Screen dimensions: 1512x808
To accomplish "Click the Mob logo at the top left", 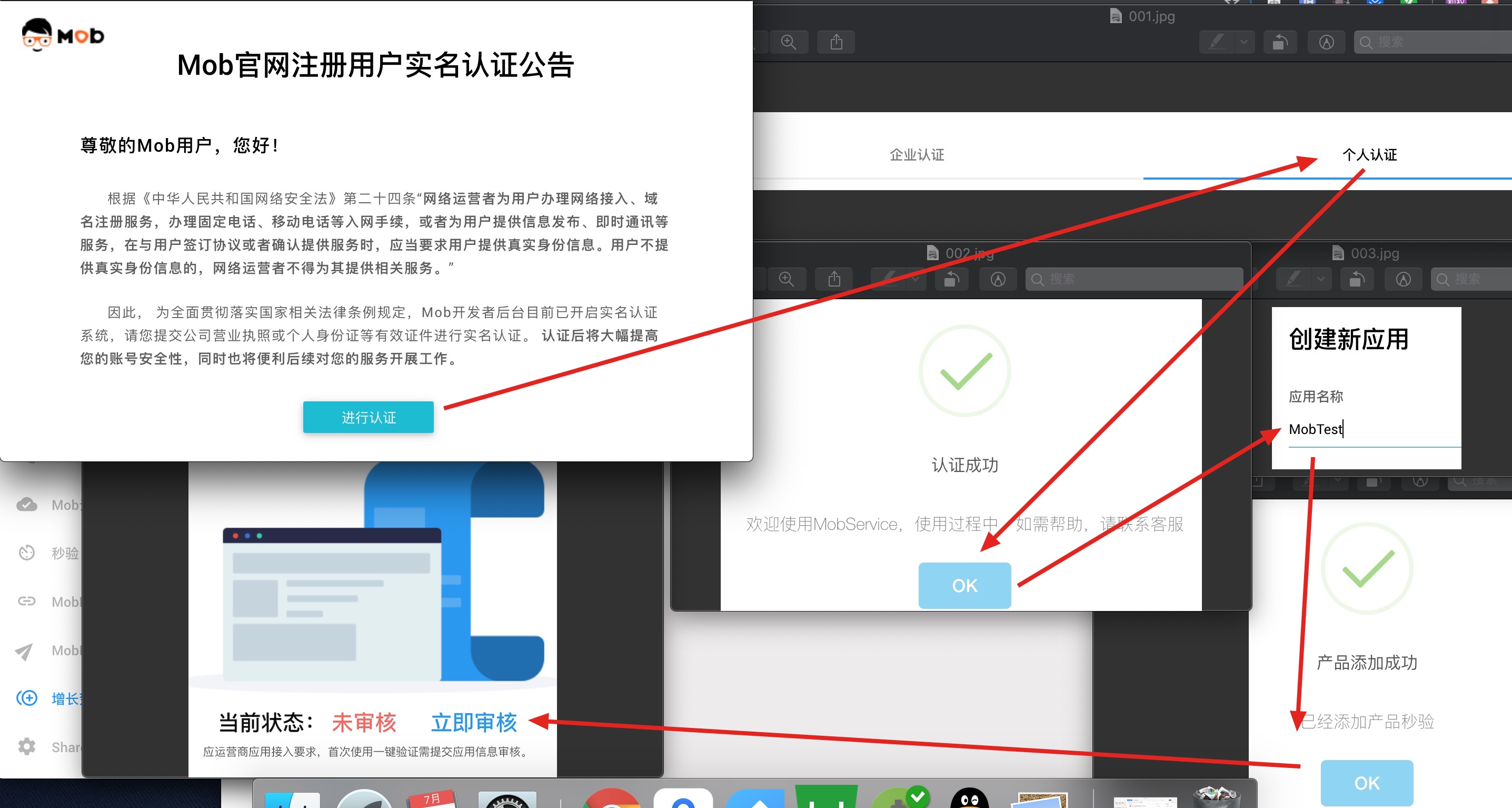I will click(63, 35).
